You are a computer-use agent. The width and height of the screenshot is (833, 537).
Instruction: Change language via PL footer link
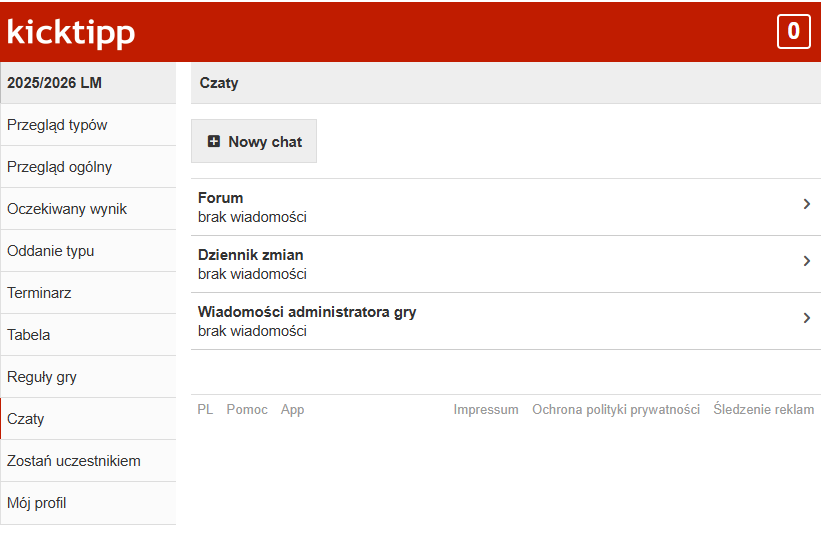click(x=205, y=410)
